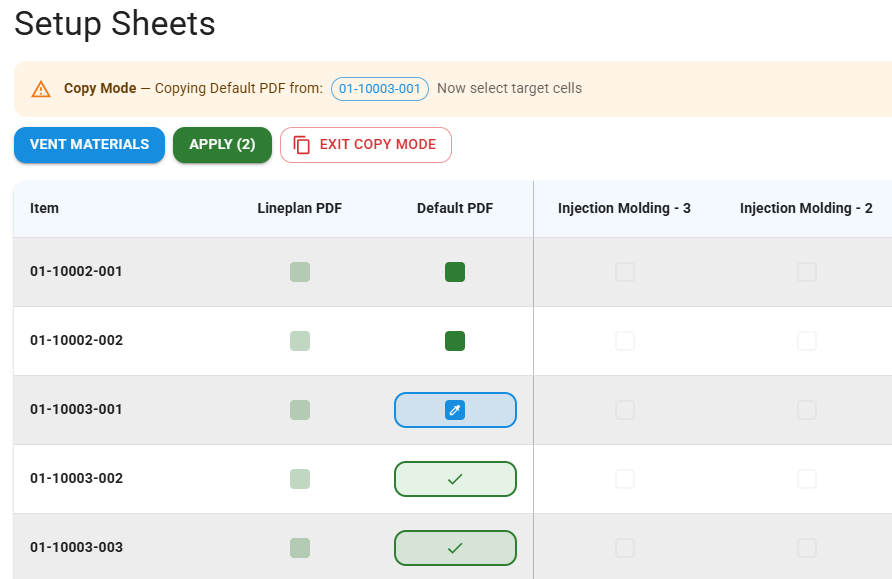
Task: Click the 'Copy Mode' bold label
Action: (100, 89)
